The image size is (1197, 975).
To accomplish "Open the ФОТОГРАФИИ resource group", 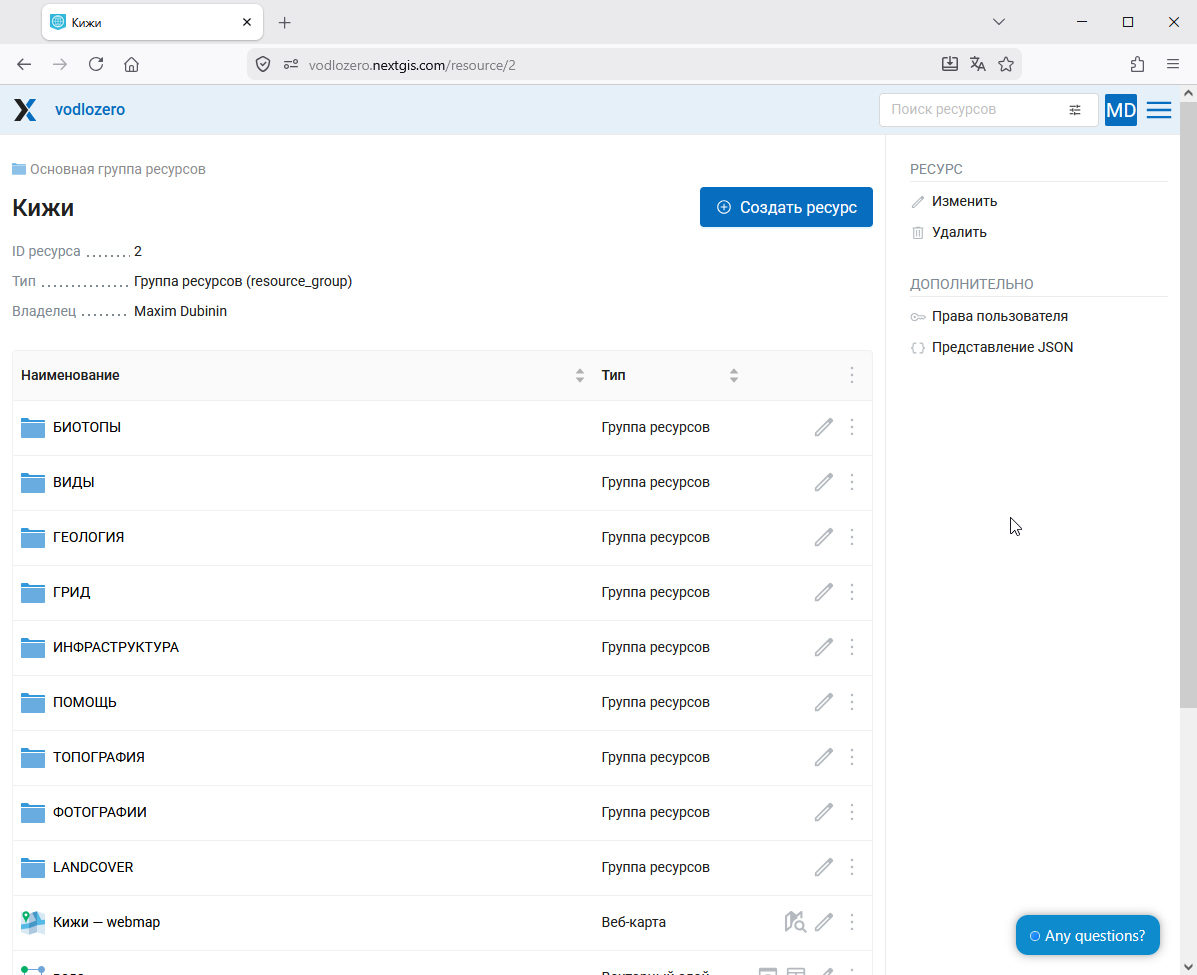I will [100, 812].
